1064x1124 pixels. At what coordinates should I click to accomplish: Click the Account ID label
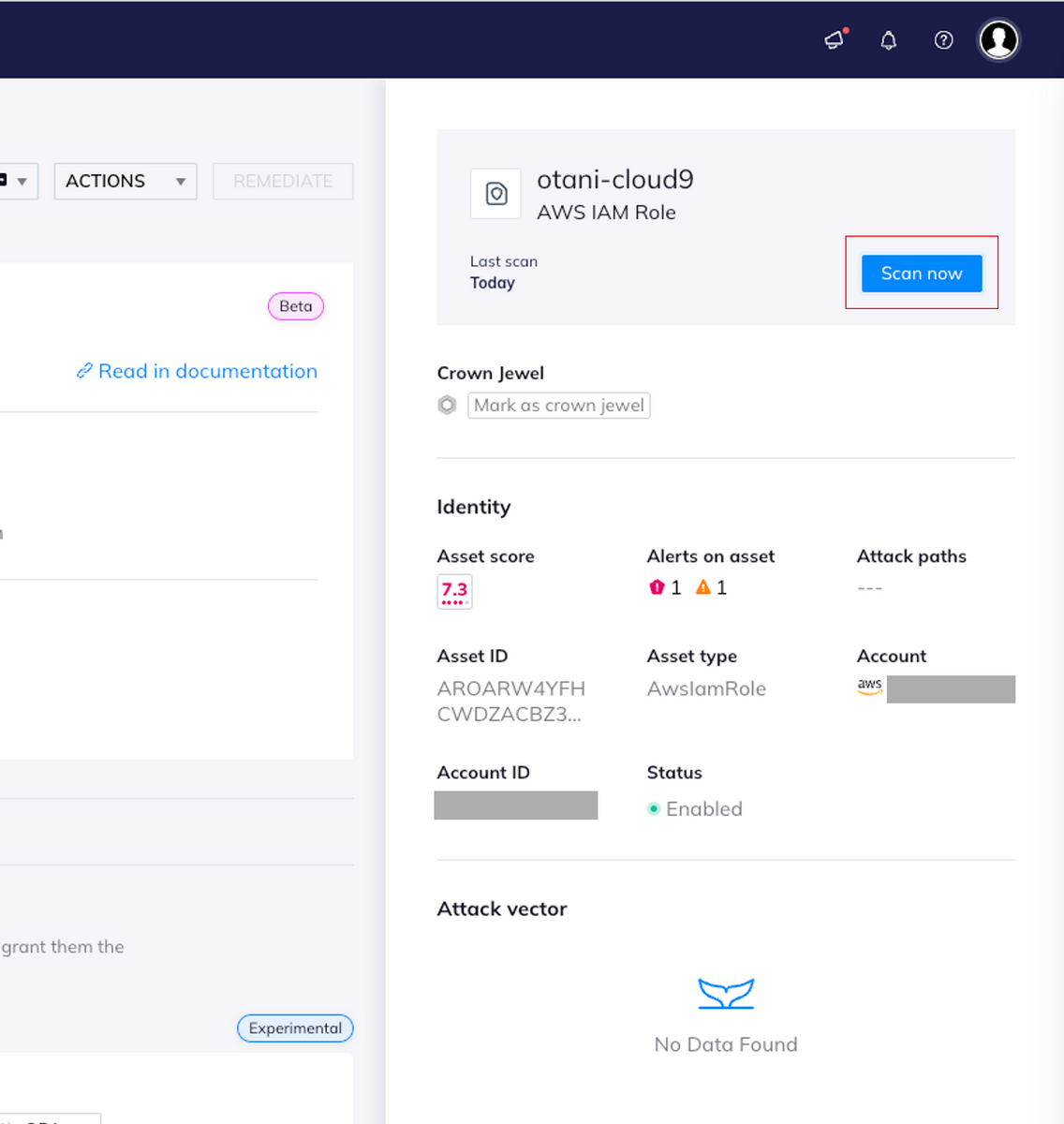(x=483, y=773)
